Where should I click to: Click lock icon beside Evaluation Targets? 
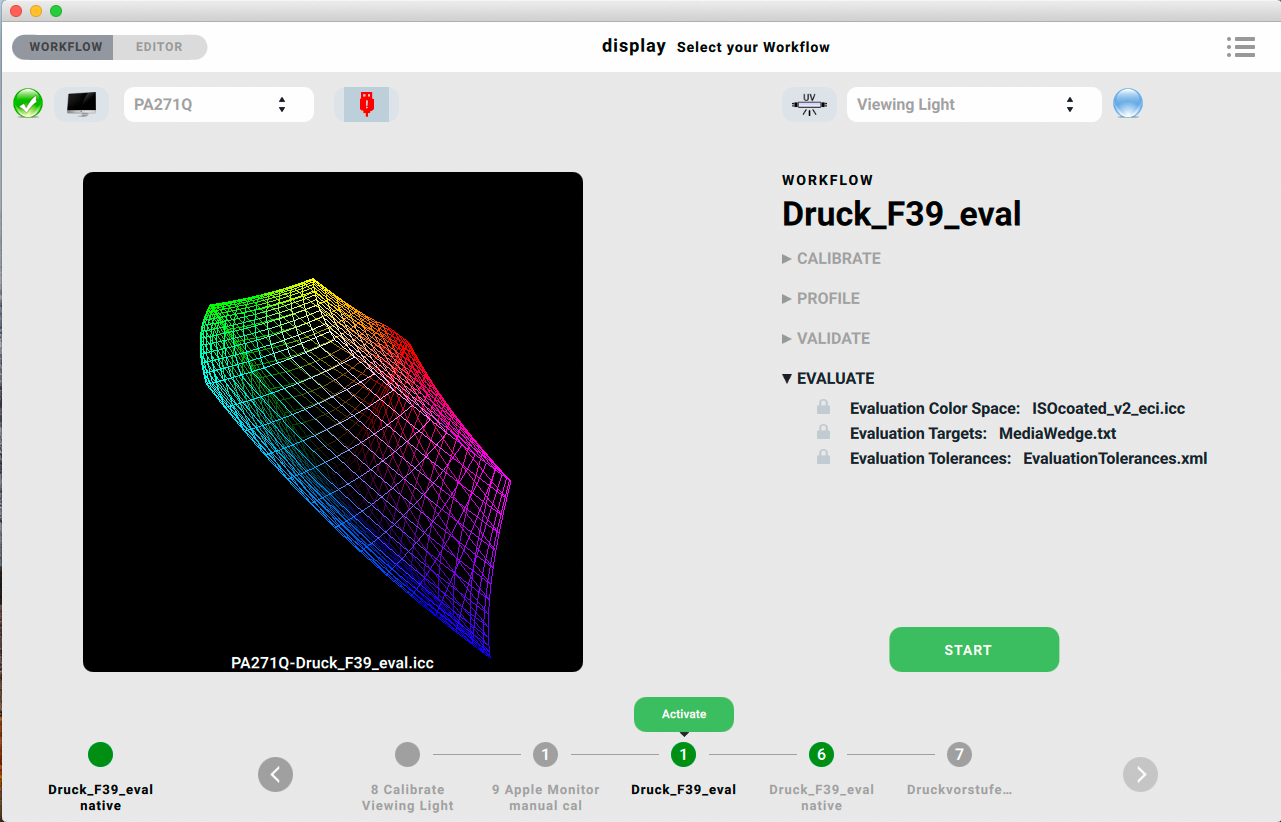[x=823, y=433]
